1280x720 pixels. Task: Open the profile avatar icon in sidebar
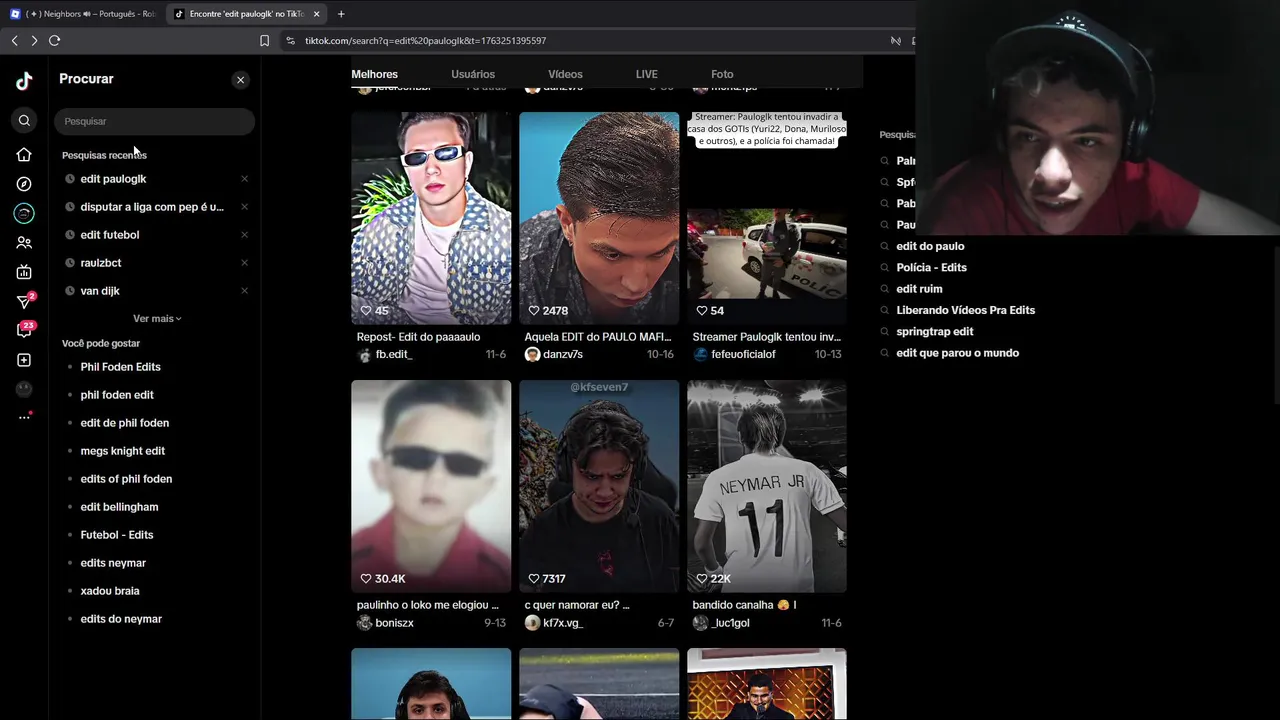[x=24, y=389]
